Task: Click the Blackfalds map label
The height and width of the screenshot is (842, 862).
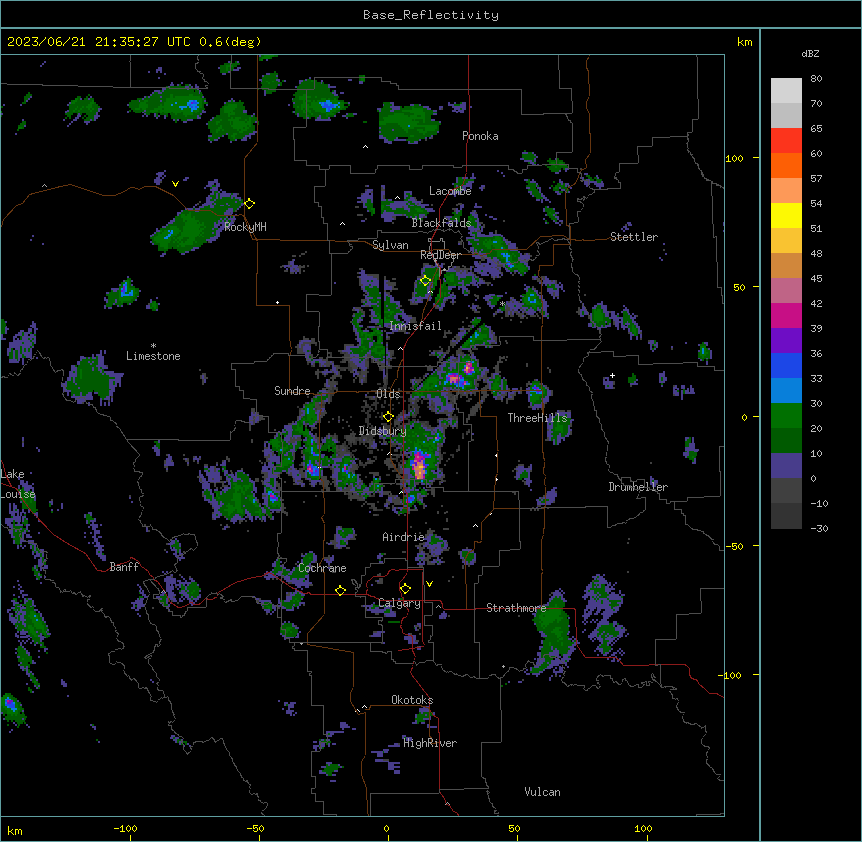Action: pyautogui.click(x=441, y=223)
